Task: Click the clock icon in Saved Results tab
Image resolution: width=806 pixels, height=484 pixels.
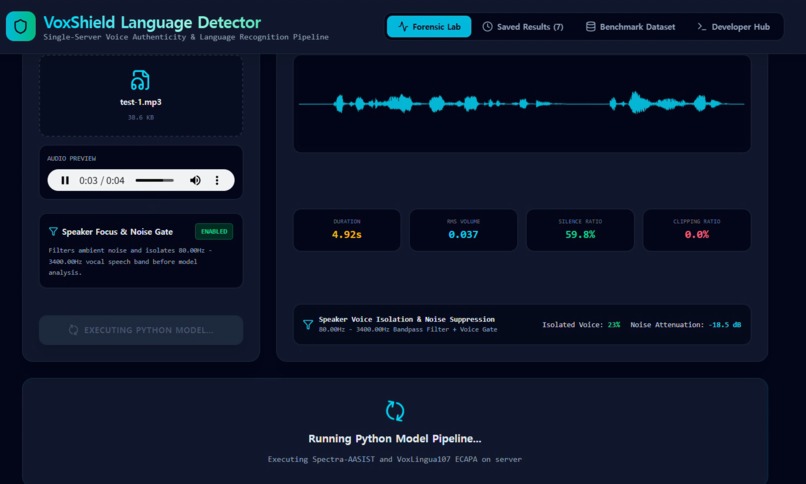Action: pos(487,27)
